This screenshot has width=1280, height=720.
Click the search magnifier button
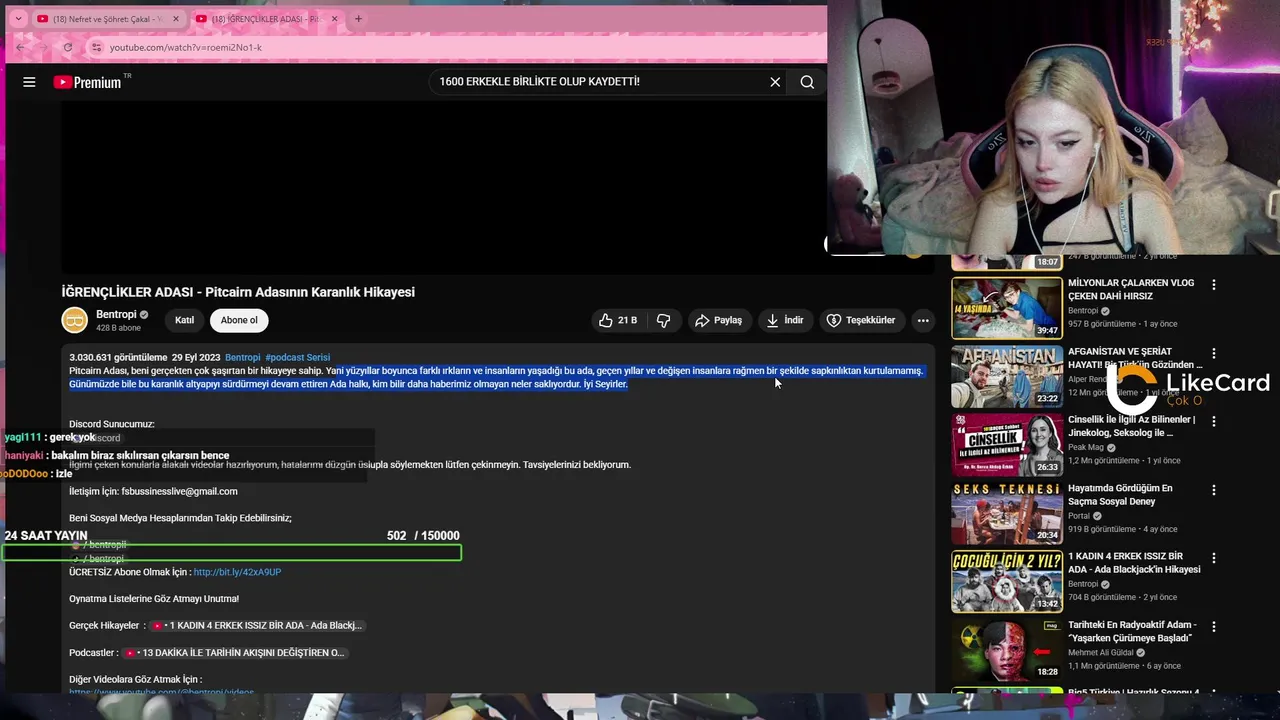807,82
